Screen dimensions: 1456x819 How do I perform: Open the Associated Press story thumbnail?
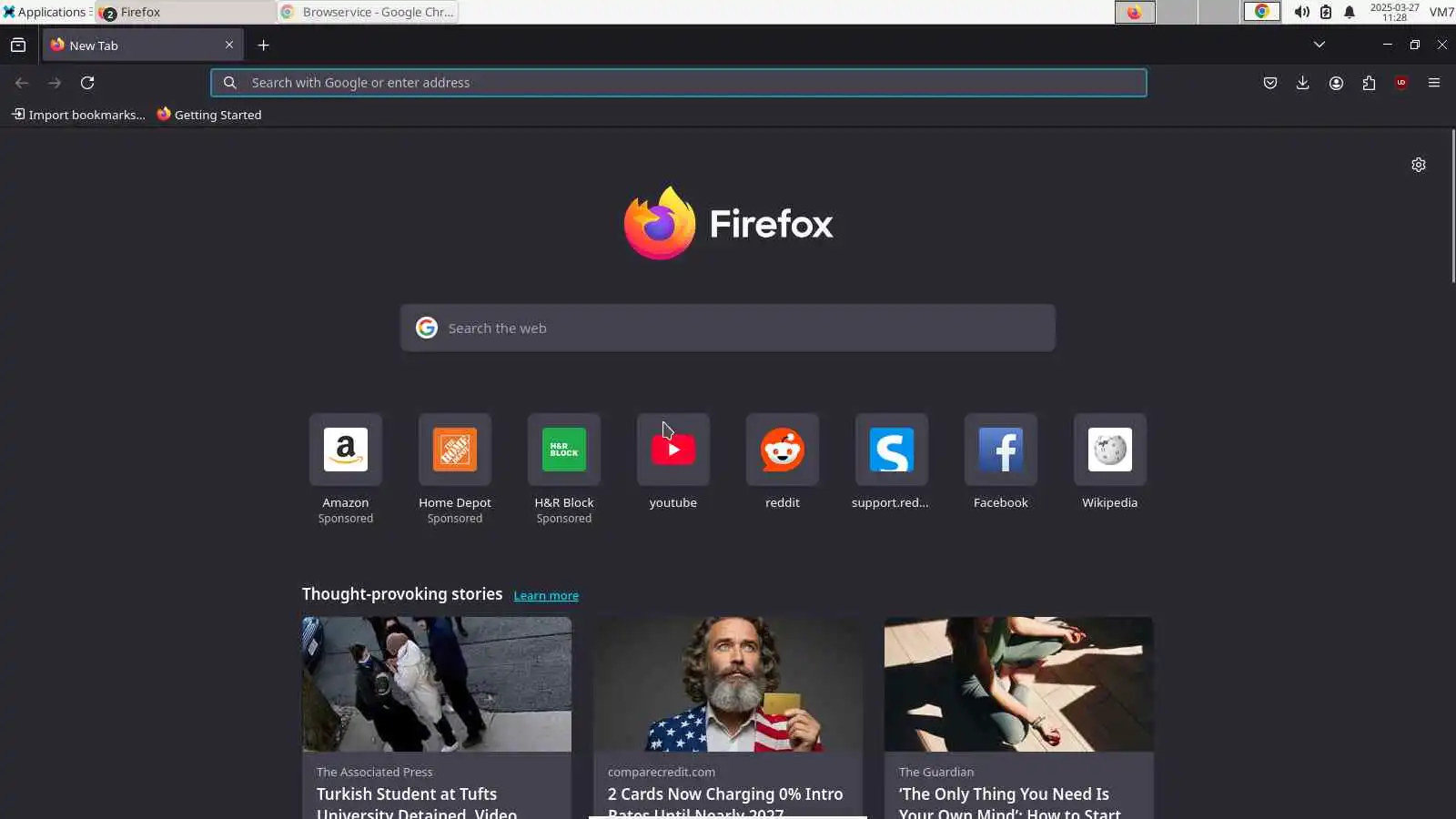click(x=437, y=684)
